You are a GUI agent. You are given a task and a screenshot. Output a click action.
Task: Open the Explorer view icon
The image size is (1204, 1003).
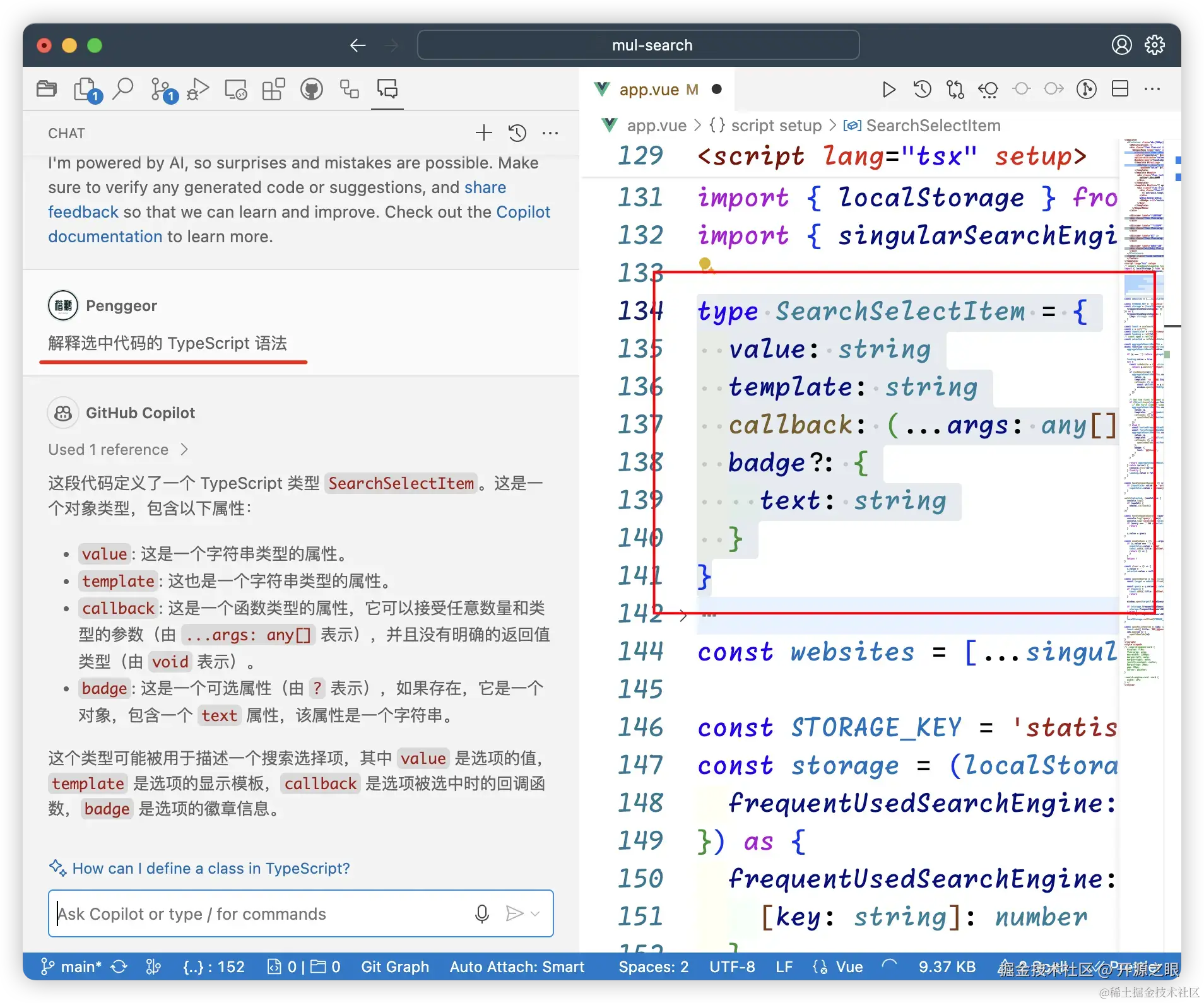tap(47, 90)
